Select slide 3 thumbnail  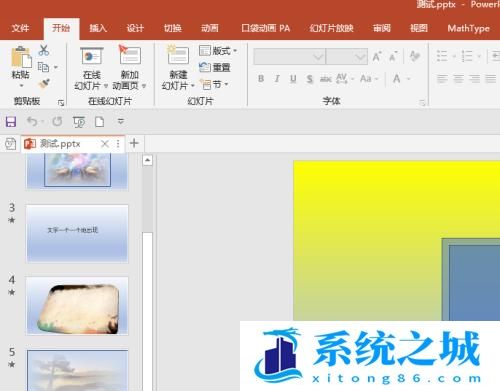(77, 234)
